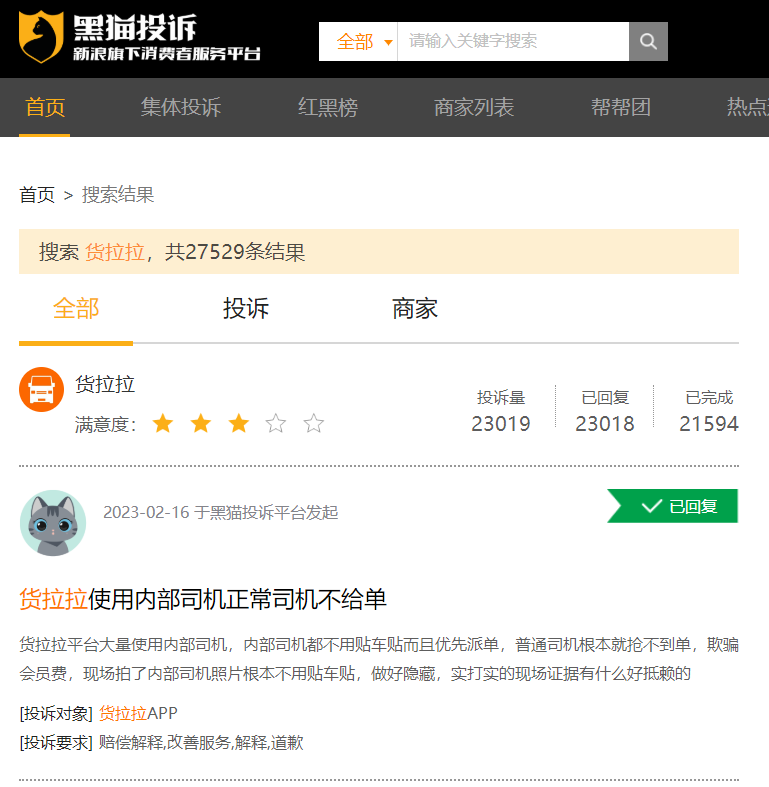The width and height of the screenshot is (769, 787).
Task: Switch to the 投诉 results tab
Action: coord(246,308)
